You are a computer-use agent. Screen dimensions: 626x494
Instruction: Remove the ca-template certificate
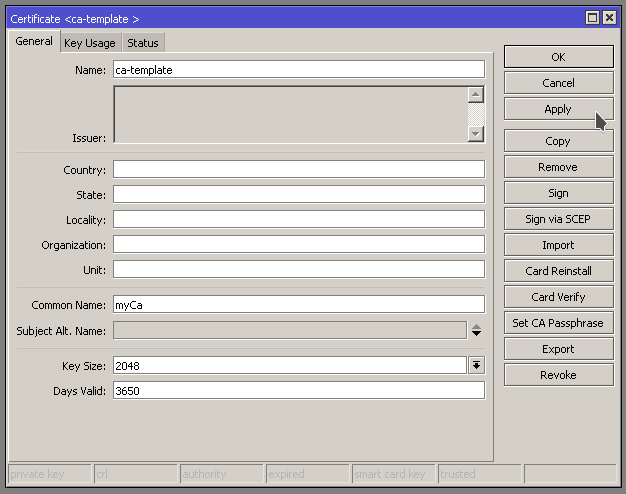click(558, 167)
